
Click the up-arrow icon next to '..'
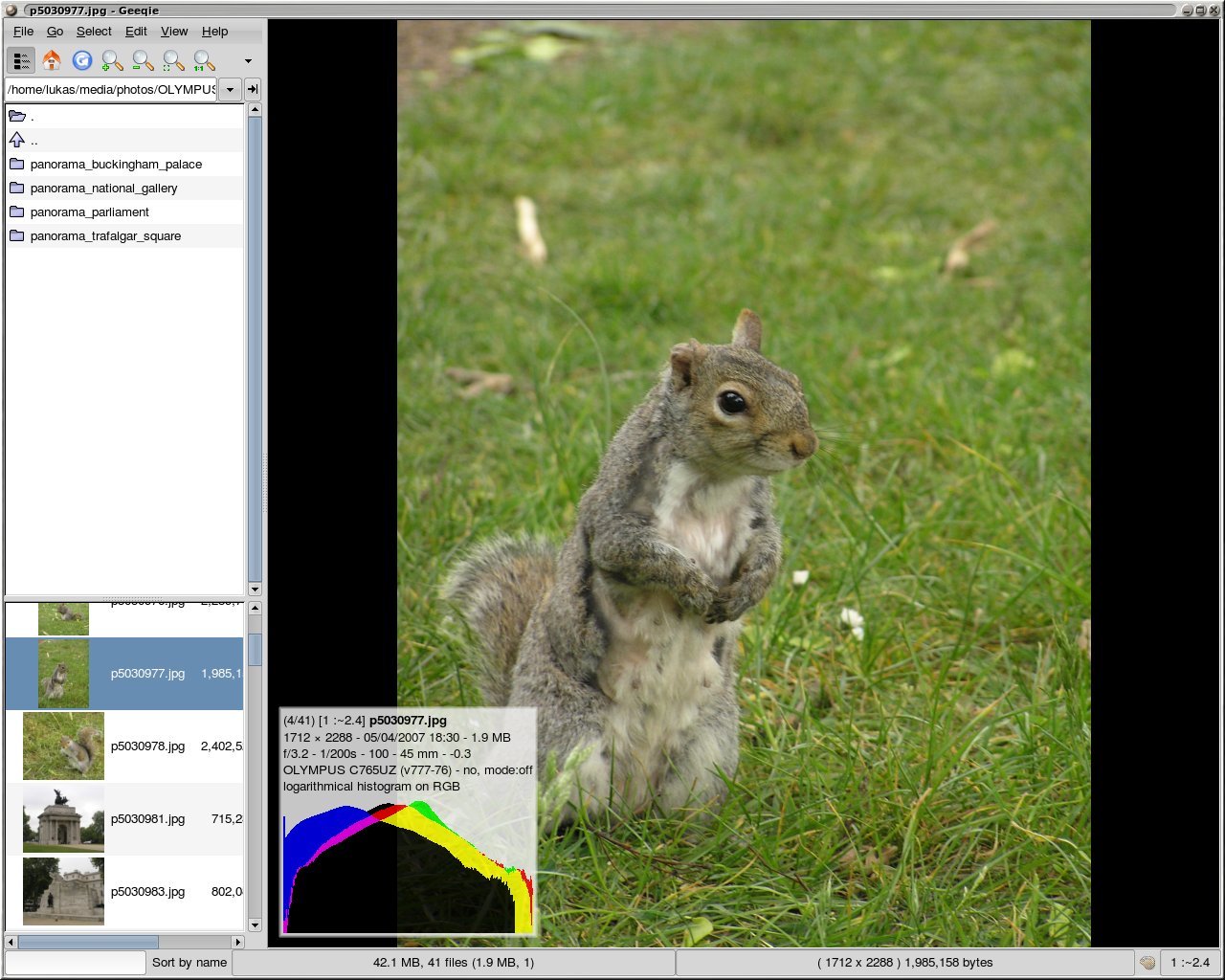(x=16, y=140)
